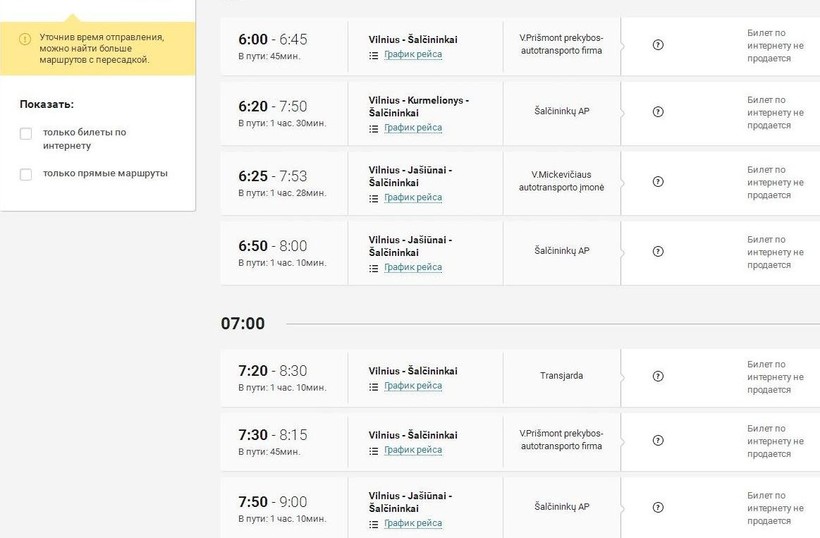Click the yellow info warning icon

coord(26,40)
